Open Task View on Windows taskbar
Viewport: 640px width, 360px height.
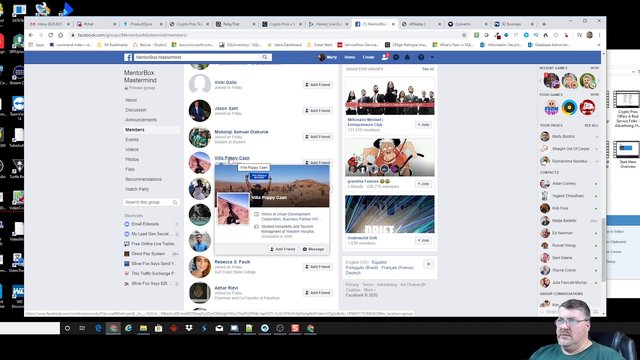[x=82, y=328]
